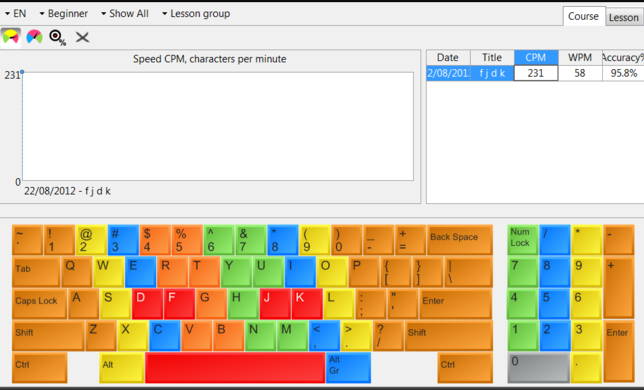The width and height of the screenshot is (644, 390).
Task: Click the red D key on the keyboard
Action: tap(147, 304)
